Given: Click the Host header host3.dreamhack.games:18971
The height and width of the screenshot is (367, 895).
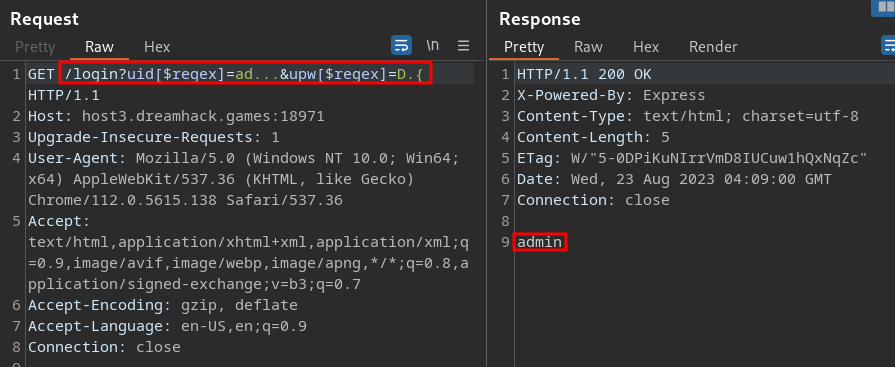Looking at the screenshot, I should tap(176, 116).
